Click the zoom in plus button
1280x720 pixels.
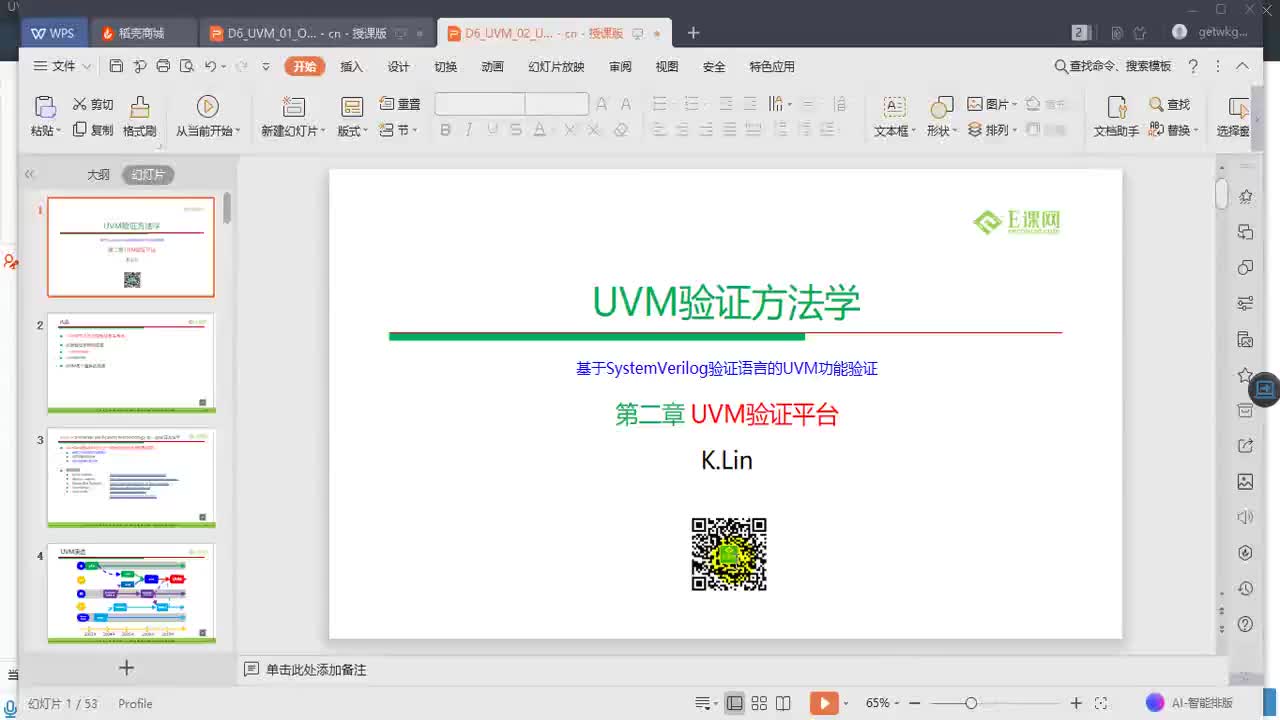click(1076, 703)
